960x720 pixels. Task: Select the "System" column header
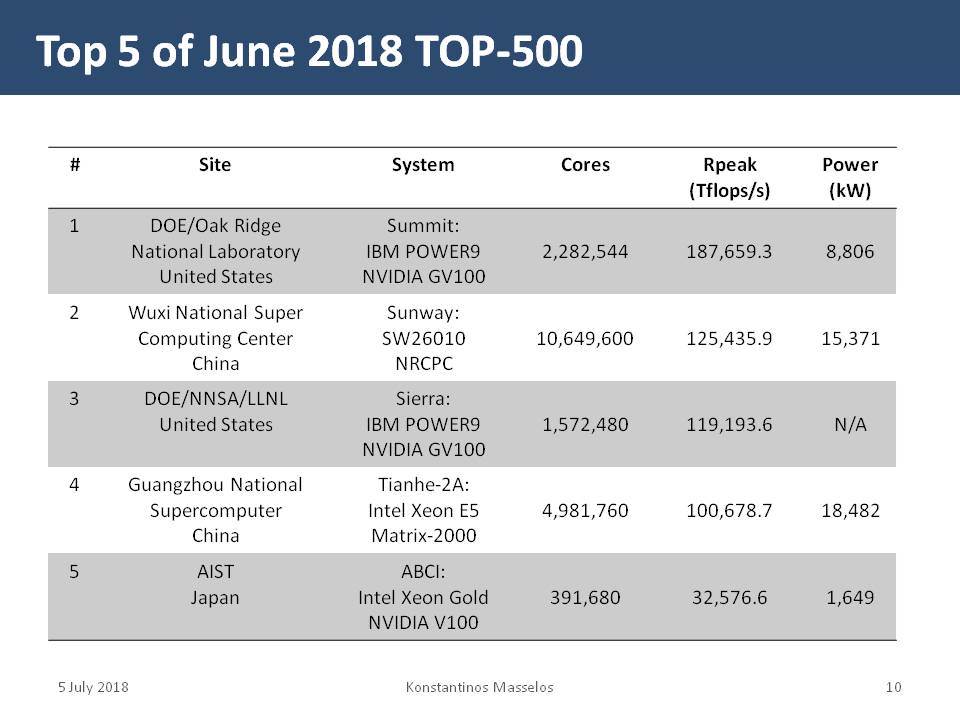coord(423,165)
